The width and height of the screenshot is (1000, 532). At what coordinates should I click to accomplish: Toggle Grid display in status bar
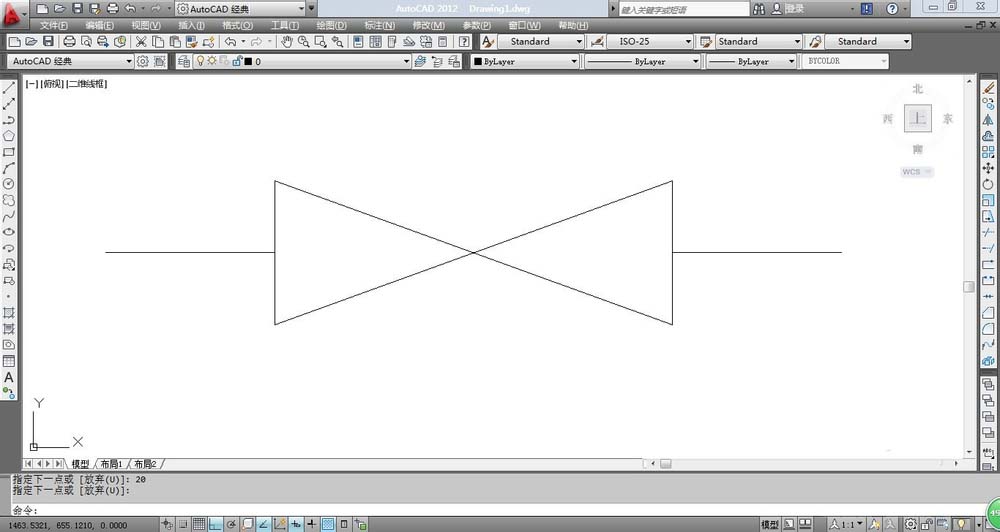tap(200, 524)
